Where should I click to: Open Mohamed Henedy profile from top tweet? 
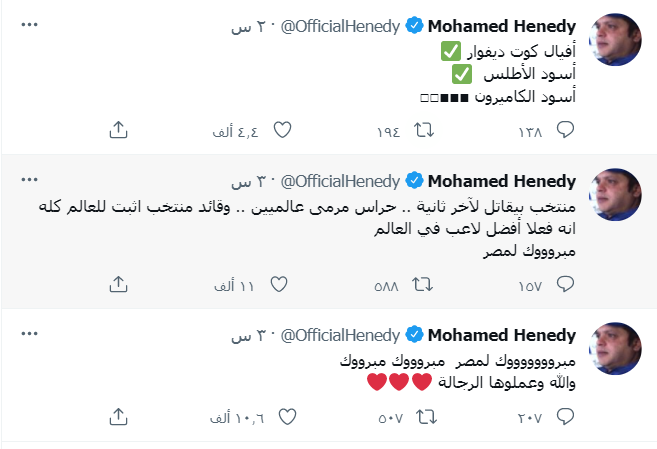502,24
